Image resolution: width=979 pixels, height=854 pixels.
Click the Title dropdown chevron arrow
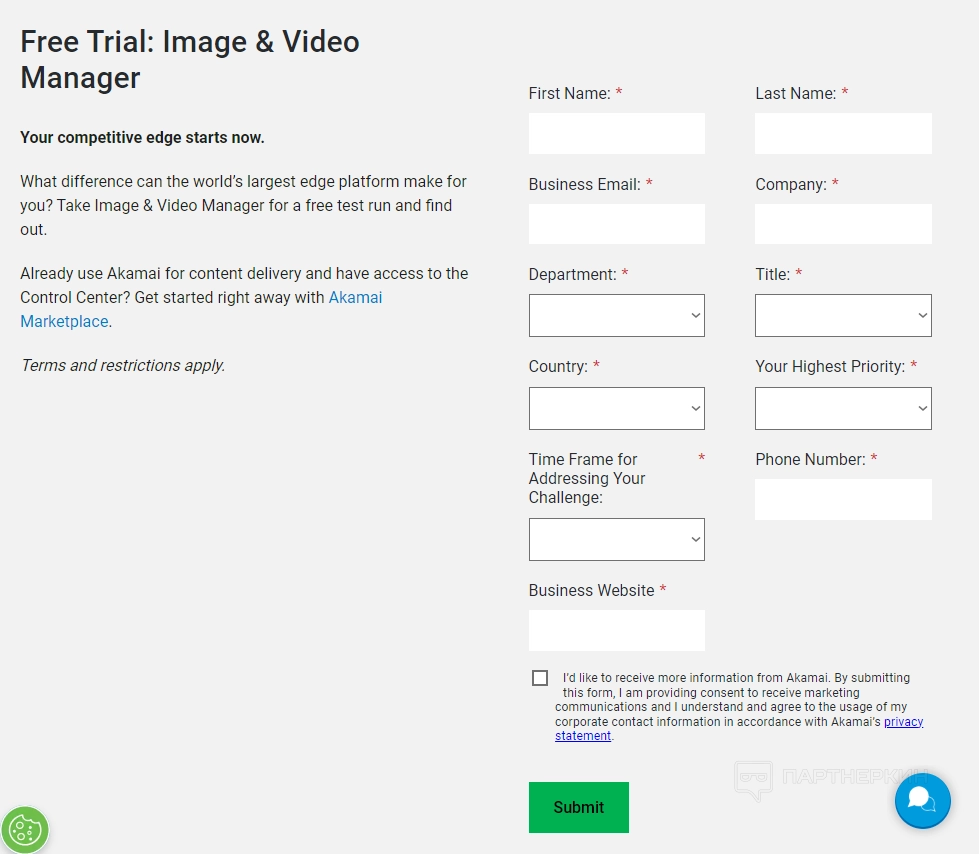922,316
